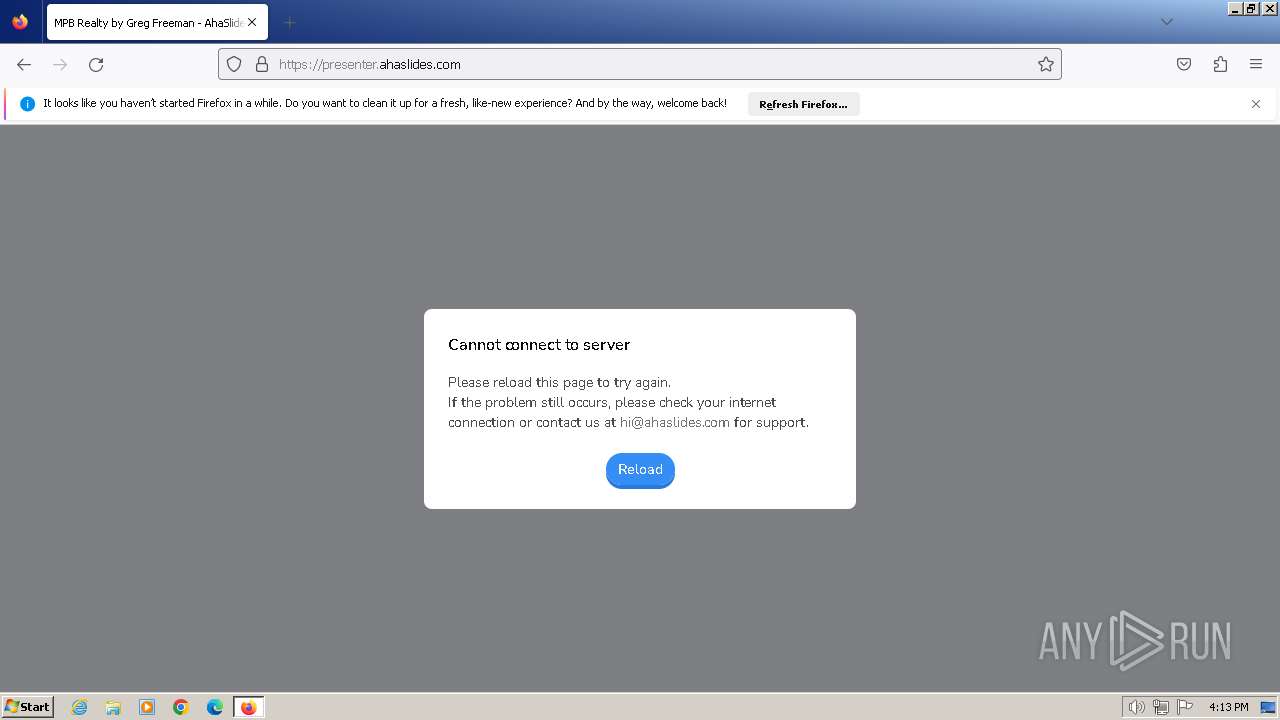The image size is (1280, 720).
Task: Click the Refresh Firefox… button
Action: pyautogui.click(x=803, y=104)
